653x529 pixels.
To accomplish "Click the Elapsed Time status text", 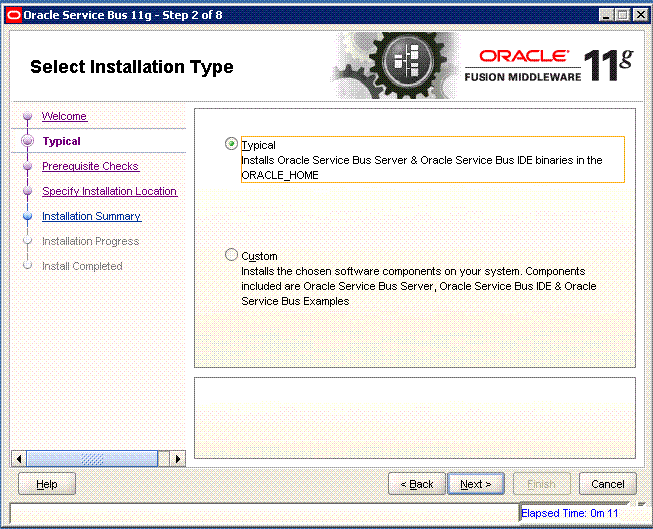I will (569, 513).
